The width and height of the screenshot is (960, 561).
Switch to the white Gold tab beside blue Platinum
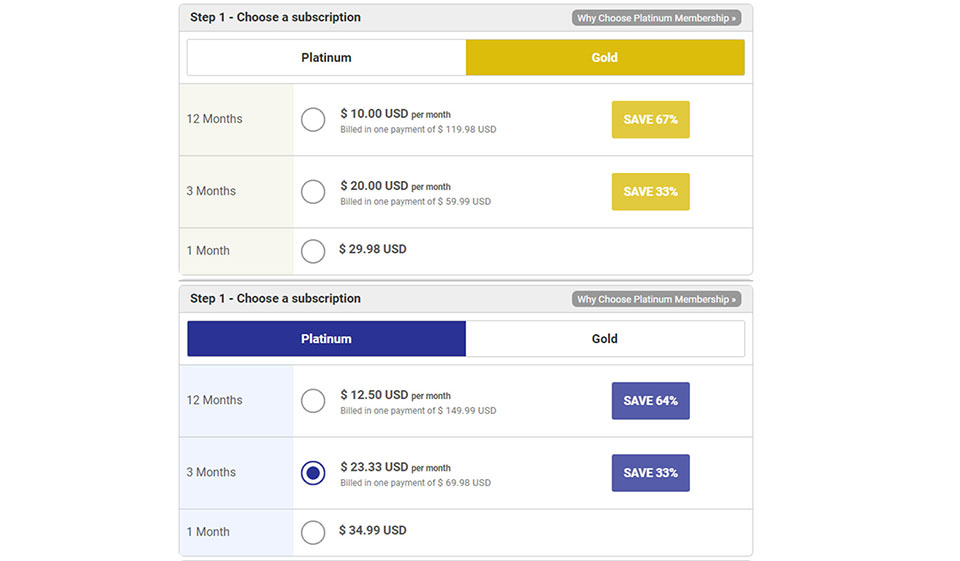point(605,339)
